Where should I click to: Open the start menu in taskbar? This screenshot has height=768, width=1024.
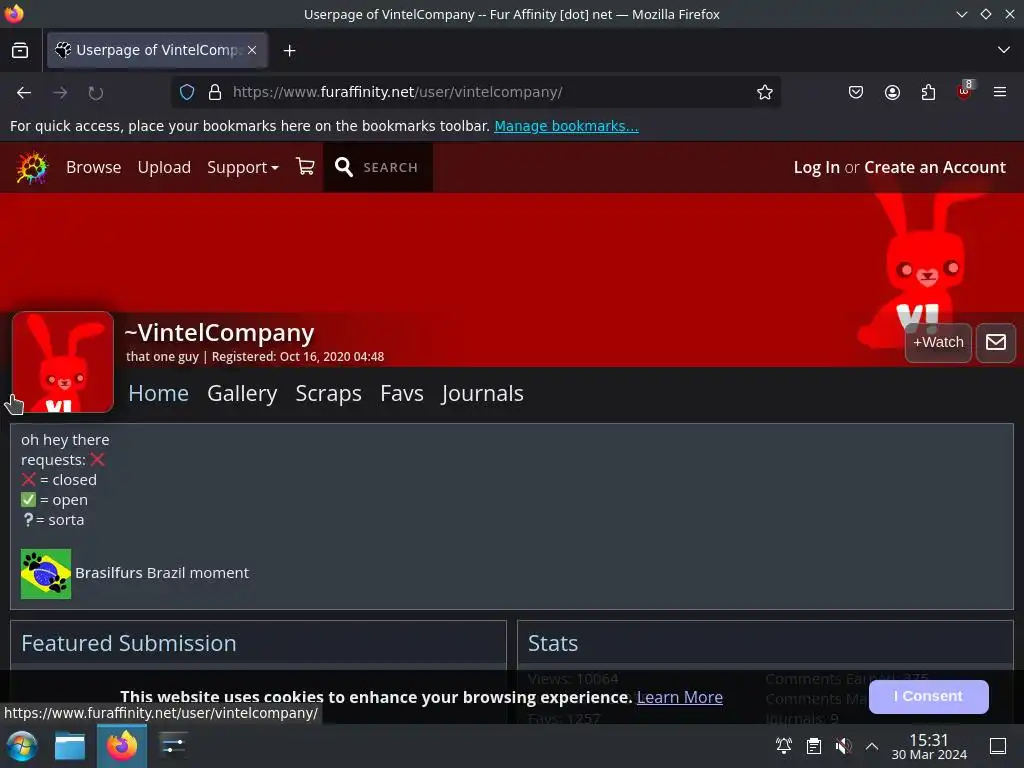coord(22,746)
